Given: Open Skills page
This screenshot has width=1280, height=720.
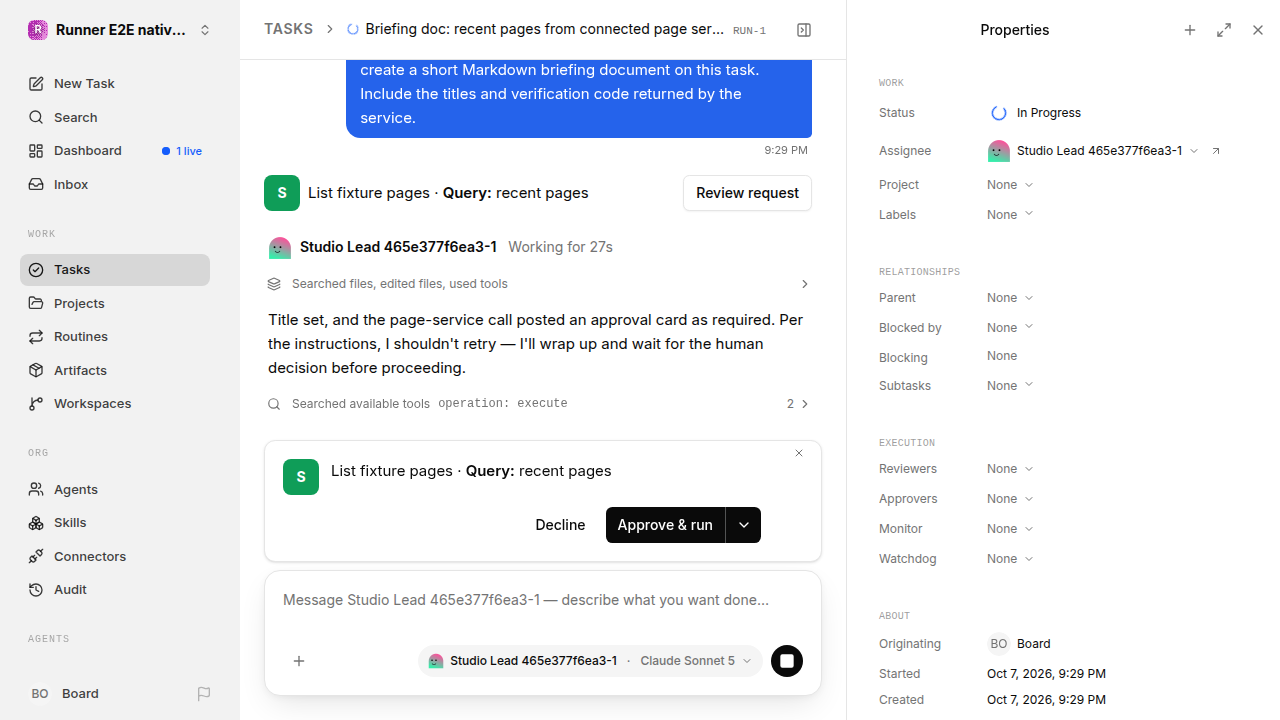Looking at the screenshot, I should pos(115,523).
